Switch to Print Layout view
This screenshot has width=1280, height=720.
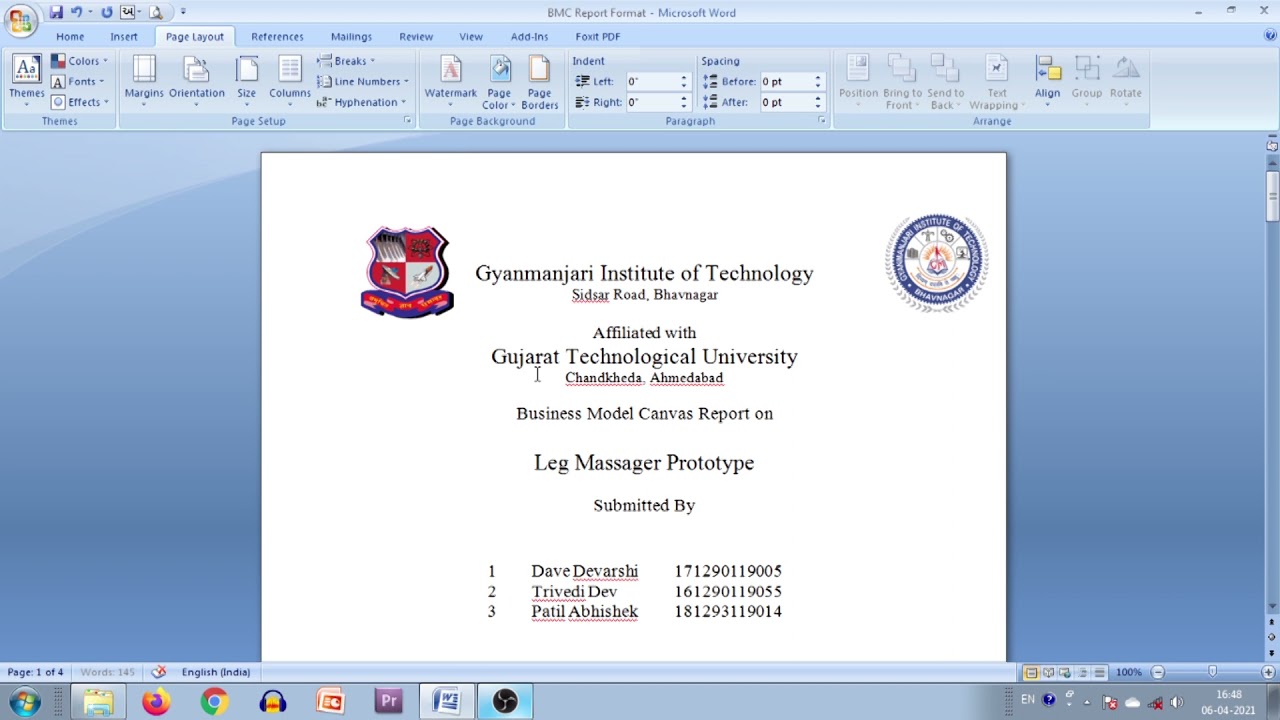pyautogui.click(x=1031, y=673)
